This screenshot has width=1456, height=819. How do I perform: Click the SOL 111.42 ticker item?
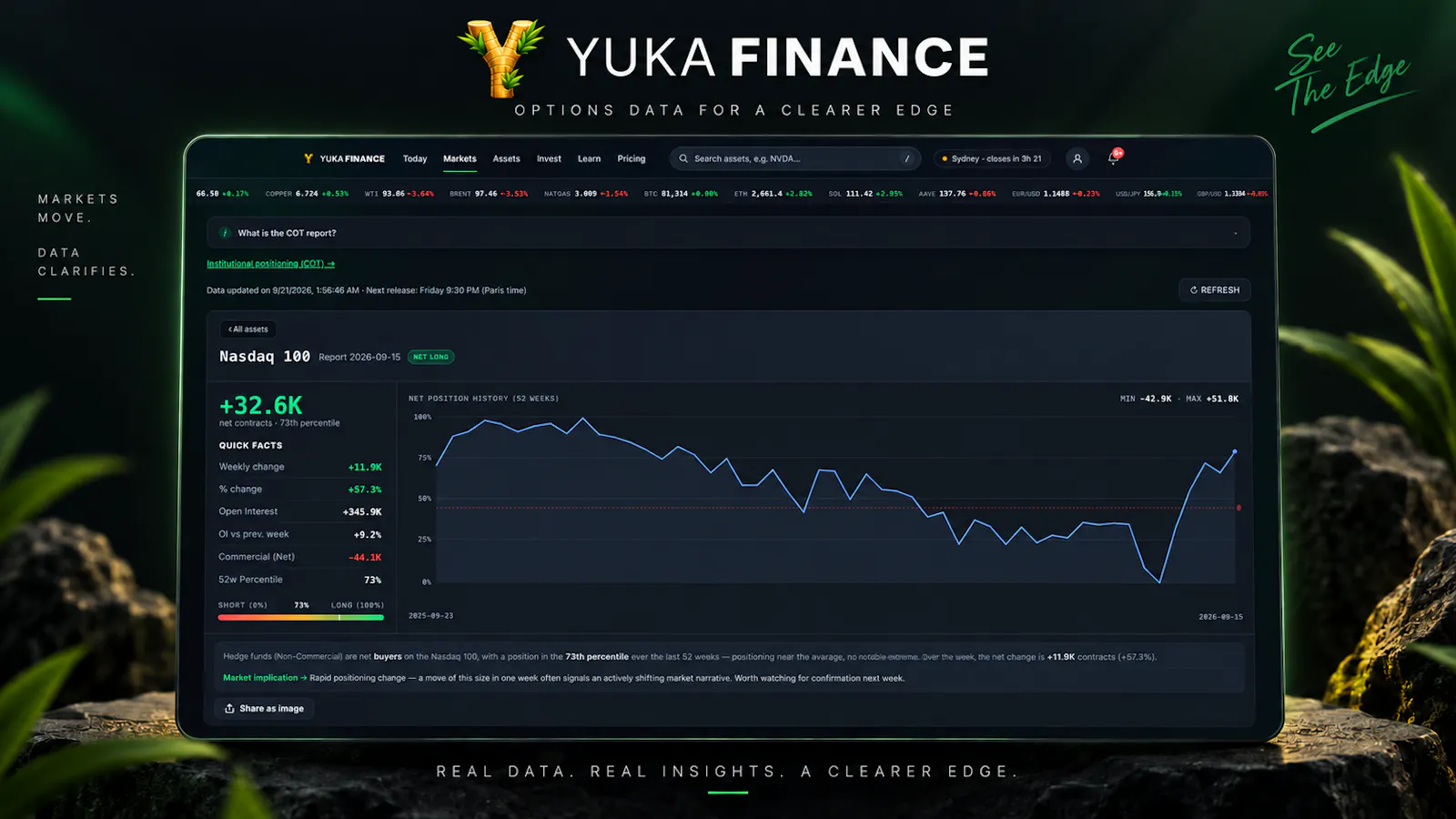(865, 194)
